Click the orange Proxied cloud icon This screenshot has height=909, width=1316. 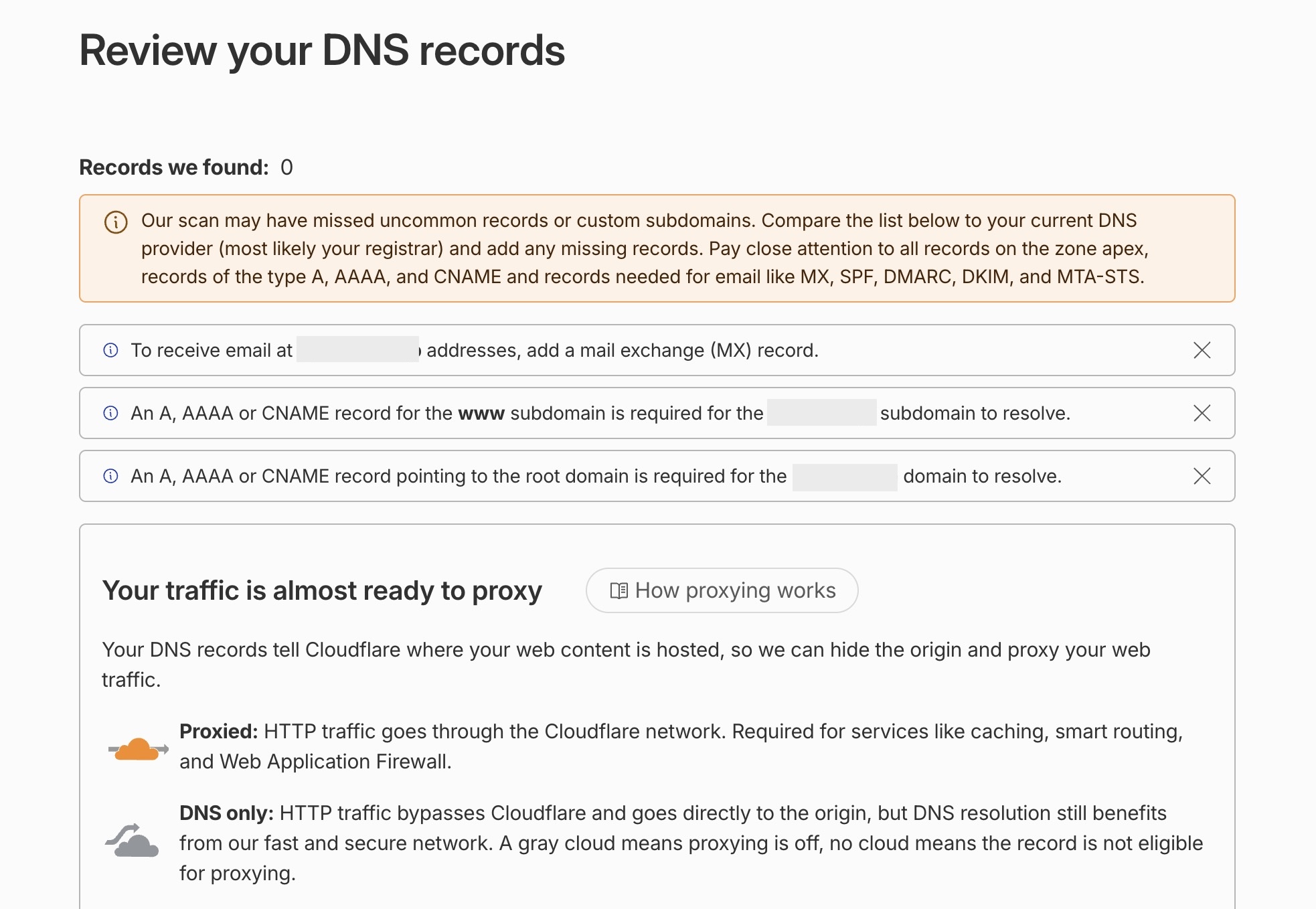coord(138,749)
